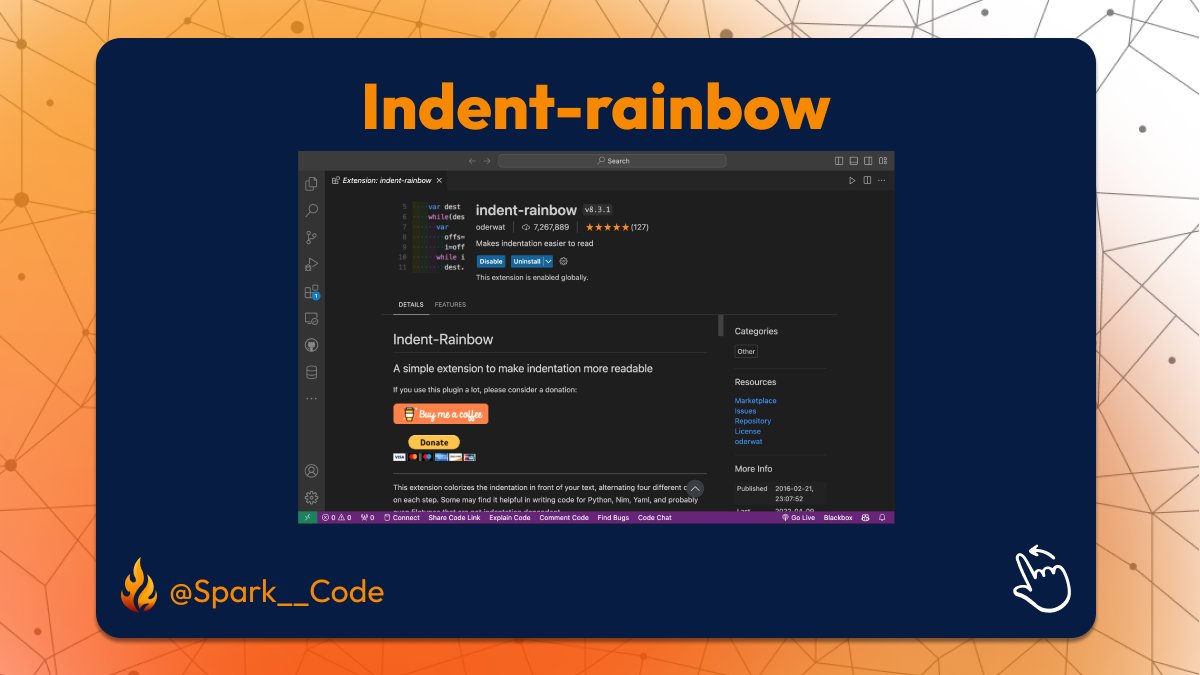The width and height of the screenshot is (1200, 675).
Task: Click Explain Code in status bar
Action: click(x=510, y=518)
